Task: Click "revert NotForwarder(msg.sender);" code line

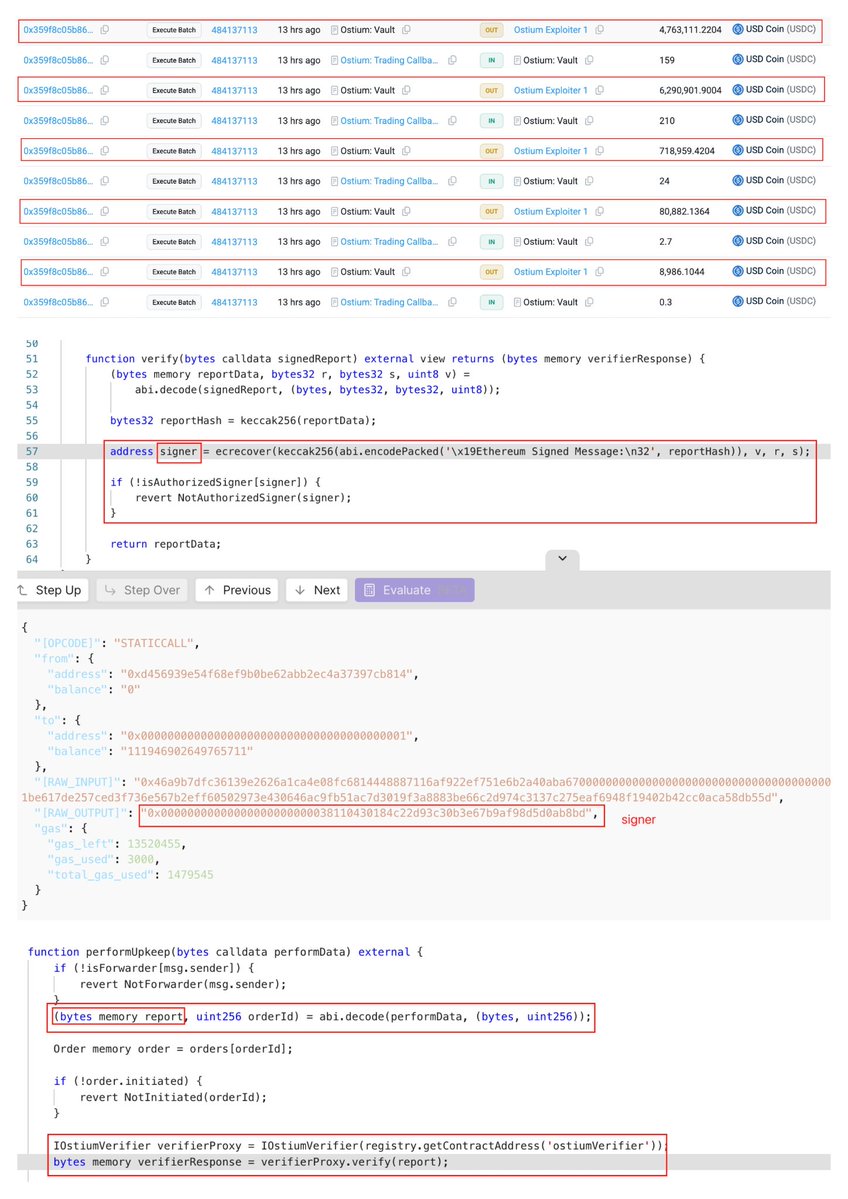Action: click(x=183, y=984)
